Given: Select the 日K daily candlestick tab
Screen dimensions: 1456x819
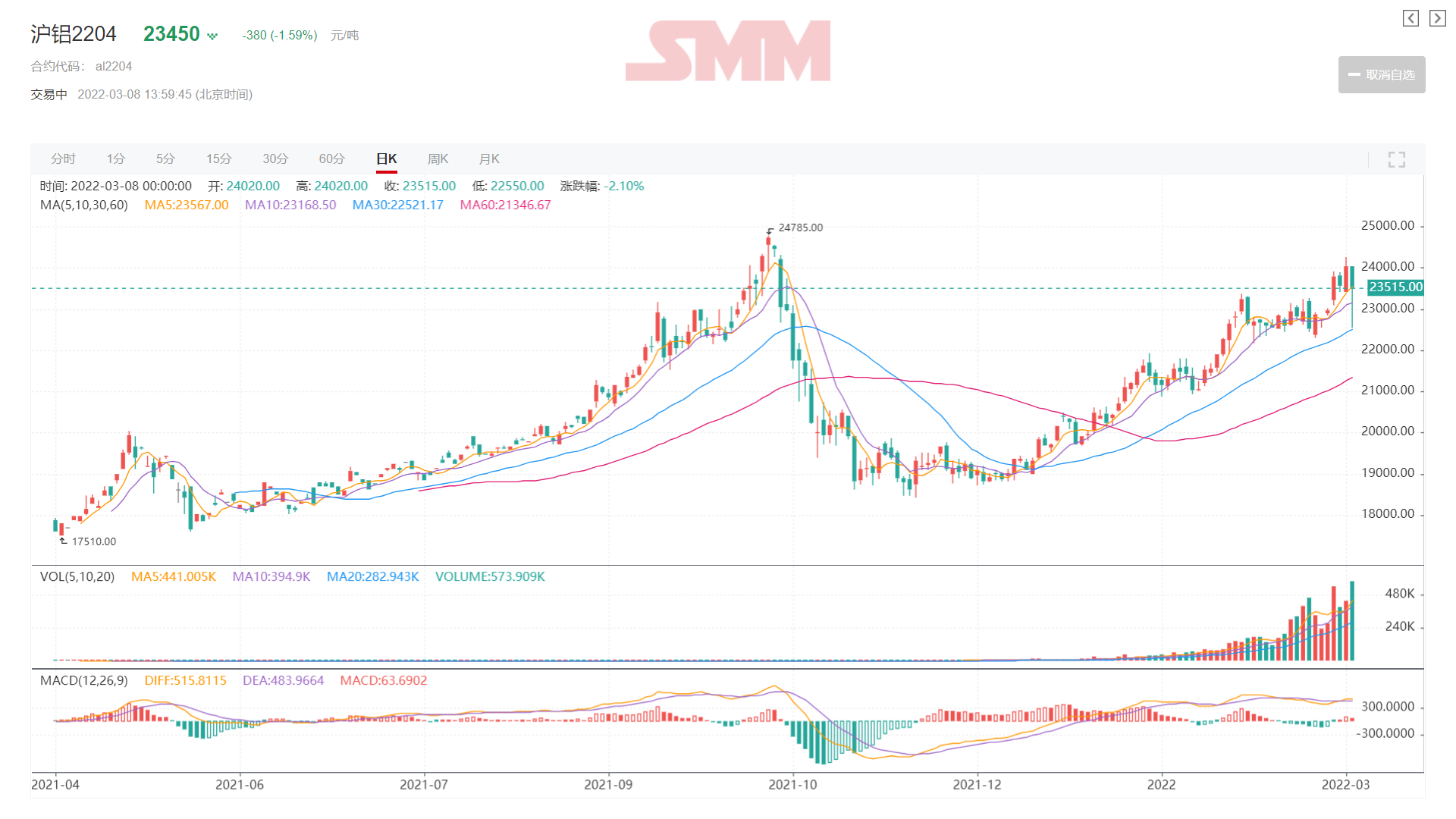Looking at the screenshot, I should point(387,158).
